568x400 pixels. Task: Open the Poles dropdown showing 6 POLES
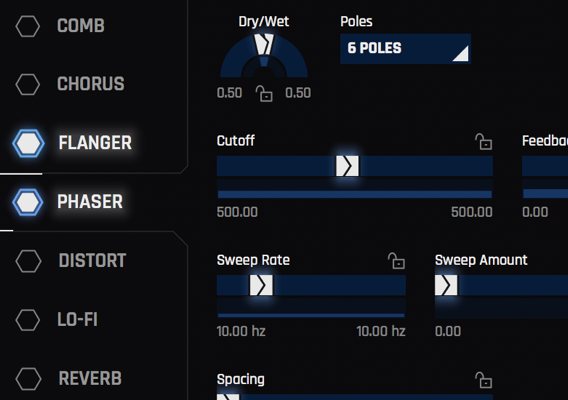coord(405,49)
